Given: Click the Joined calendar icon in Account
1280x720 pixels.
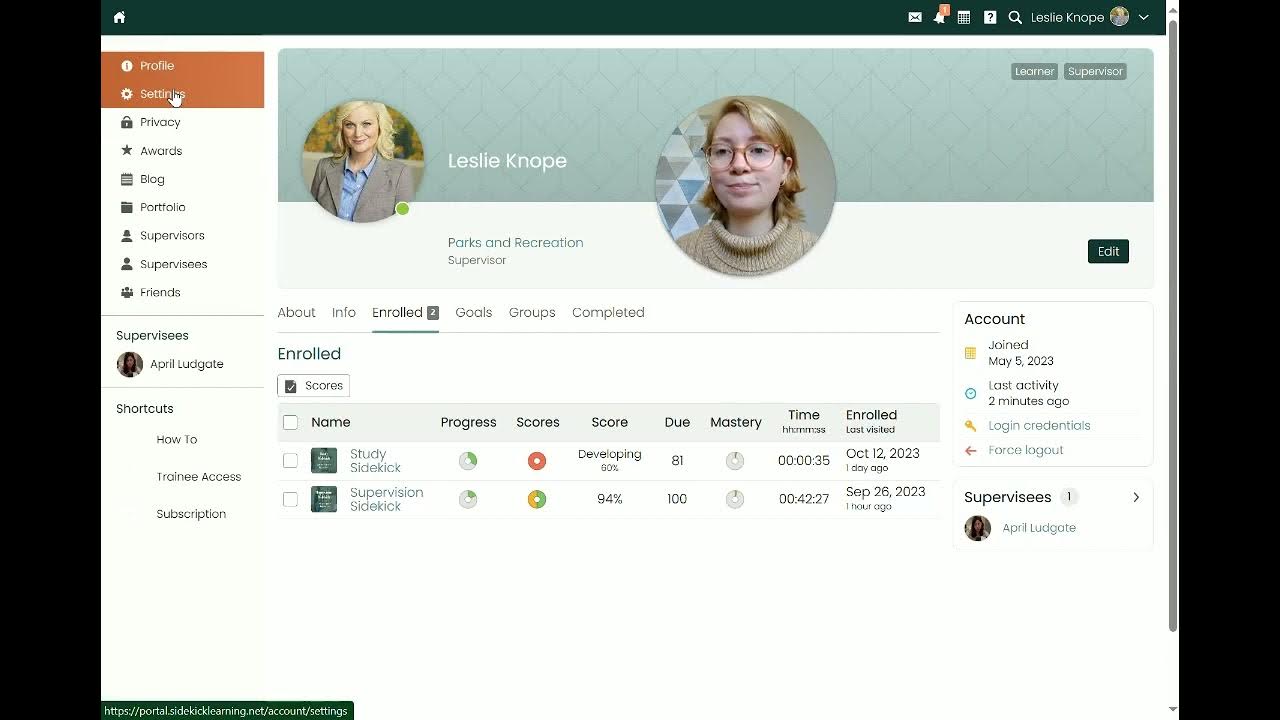Looking at the screenshot, I should tap(970, 353).
